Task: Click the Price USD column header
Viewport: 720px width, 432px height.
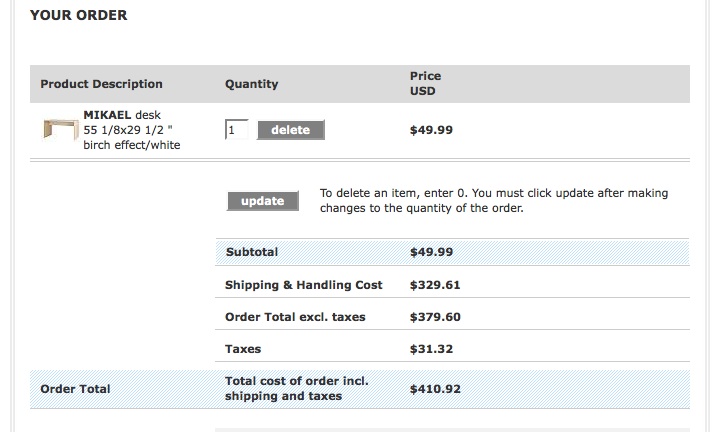Action: (425, 84)
